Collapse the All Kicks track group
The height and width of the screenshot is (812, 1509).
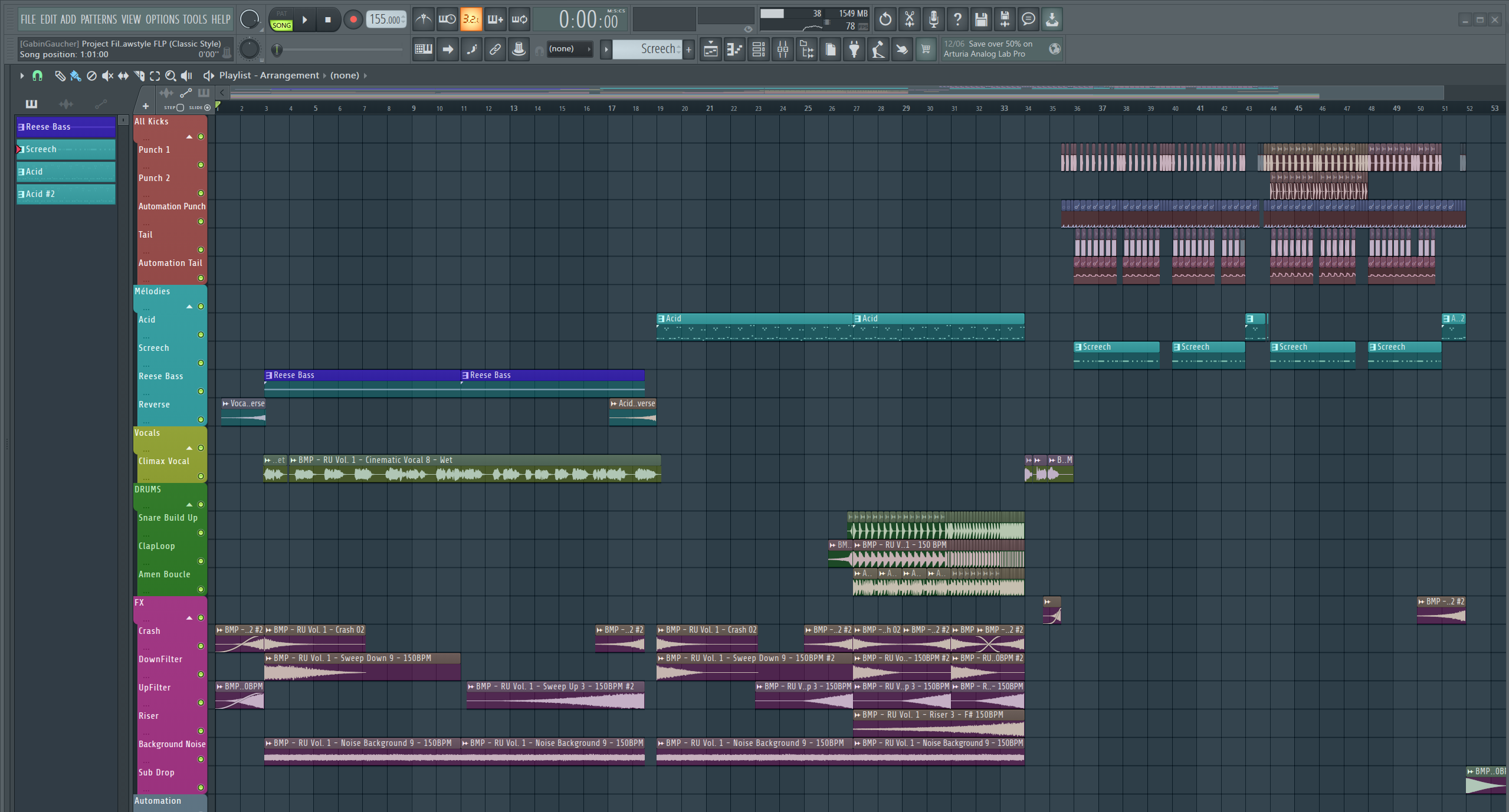tap(189, 137)
